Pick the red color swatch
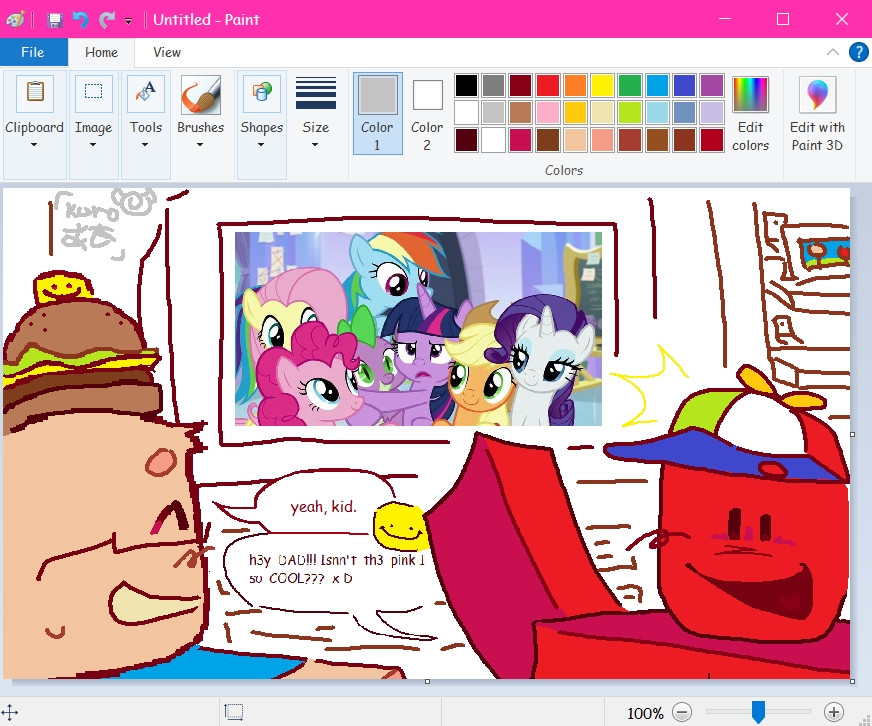The width and height of the screenshot is (872, 726). pyautogui.click(x=548, y=86)
